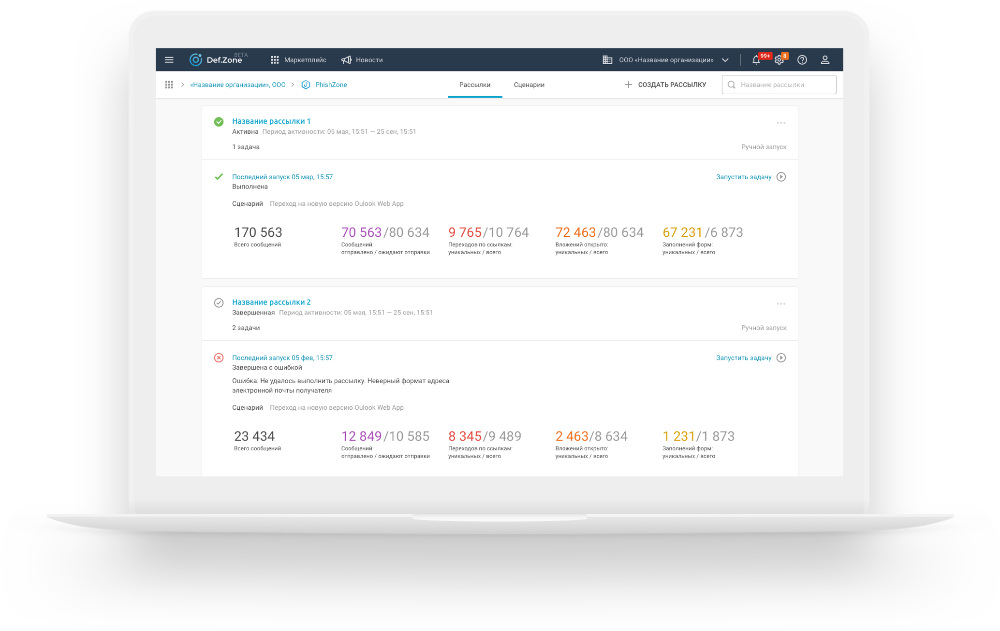The width and height of the screenshot is (1000, 631).
Task: Click the Def.Zone logo
Action: (x=217, y=59)
